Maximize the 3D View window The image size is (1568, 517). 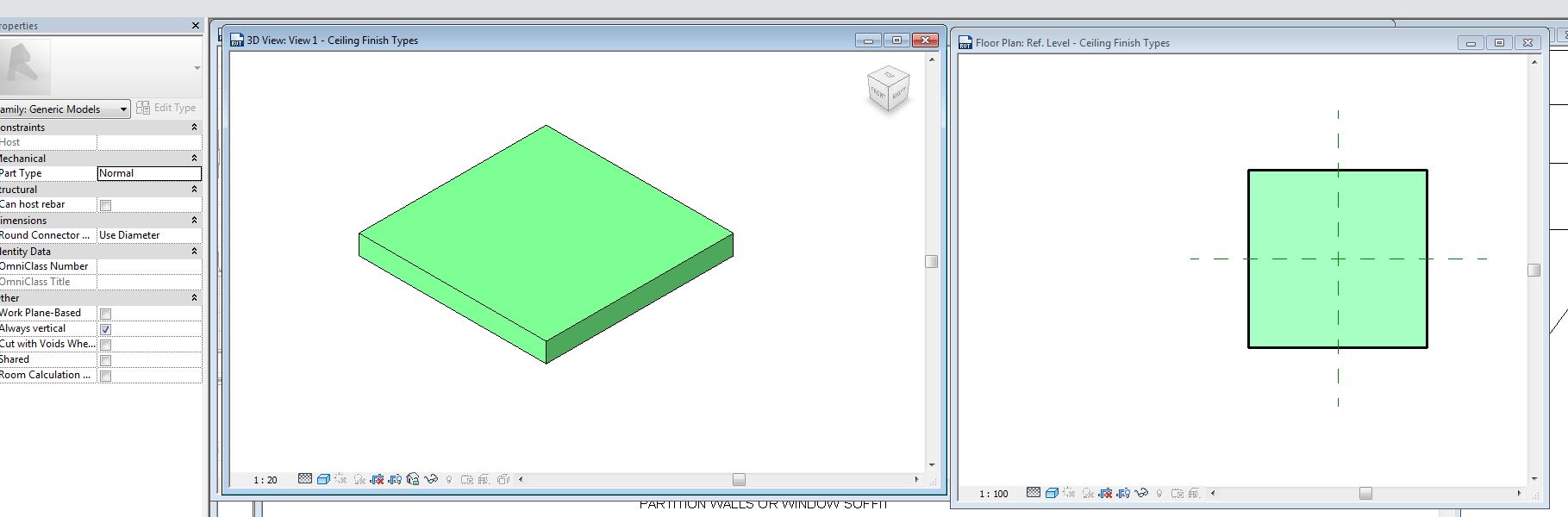coord(896,40)
